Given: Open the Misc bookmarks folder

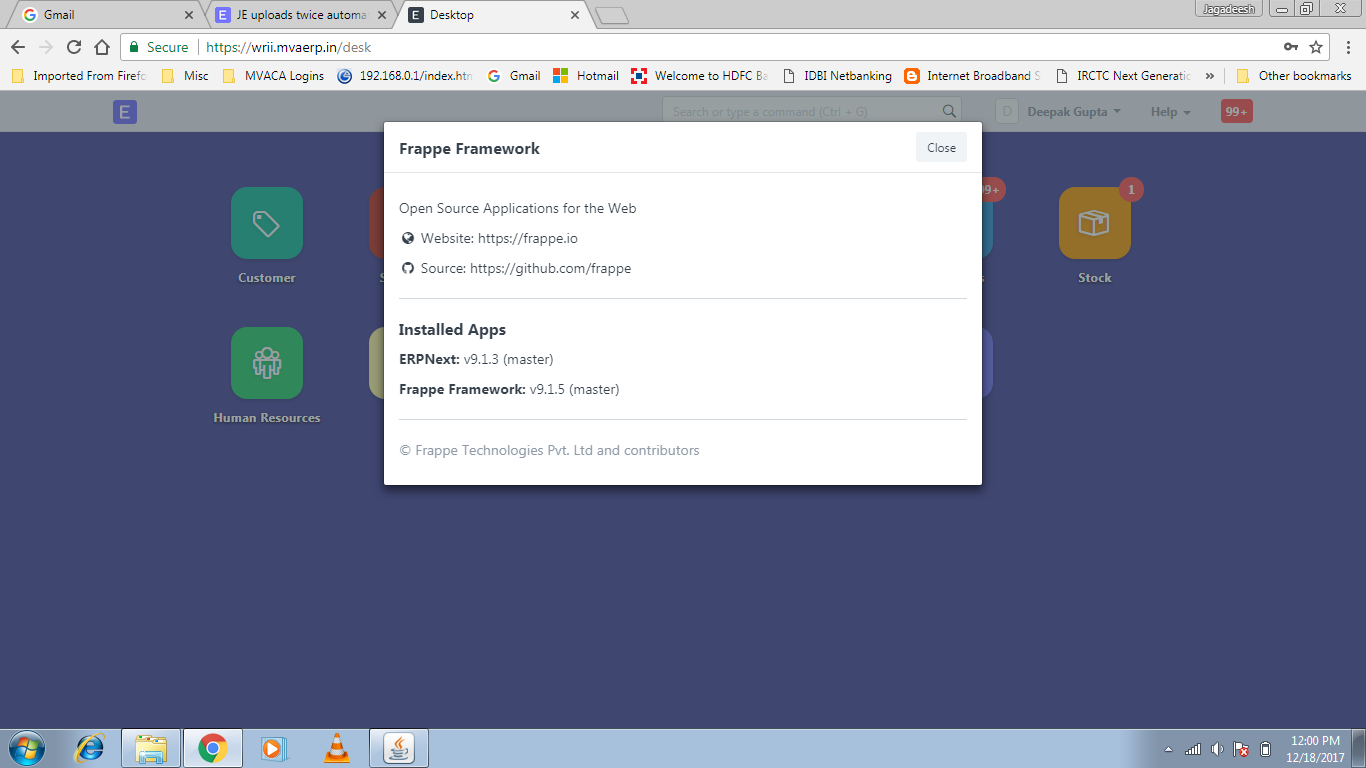Looking at the screenshot, I should 185,75.
